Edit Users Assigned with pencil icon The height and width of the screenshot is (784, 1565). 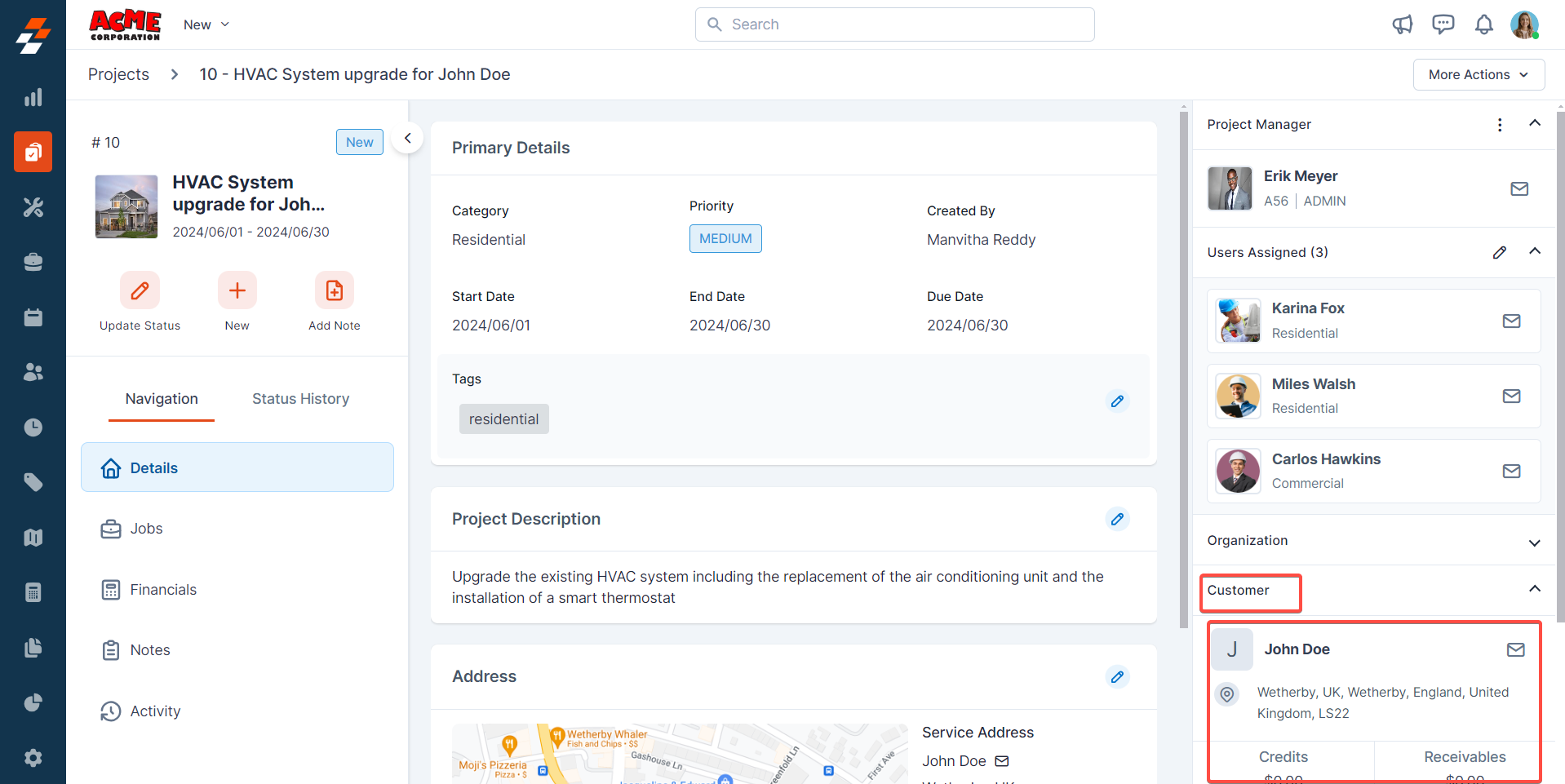click(x=1499, y=253)
